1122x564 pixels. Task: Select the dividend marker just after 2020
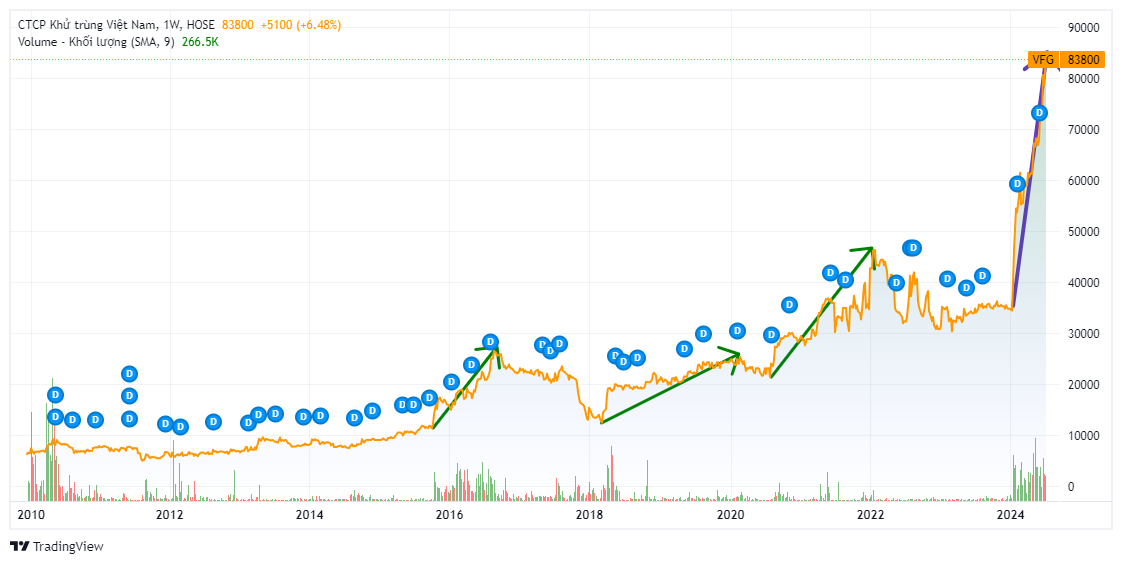(x=737, y=331)
